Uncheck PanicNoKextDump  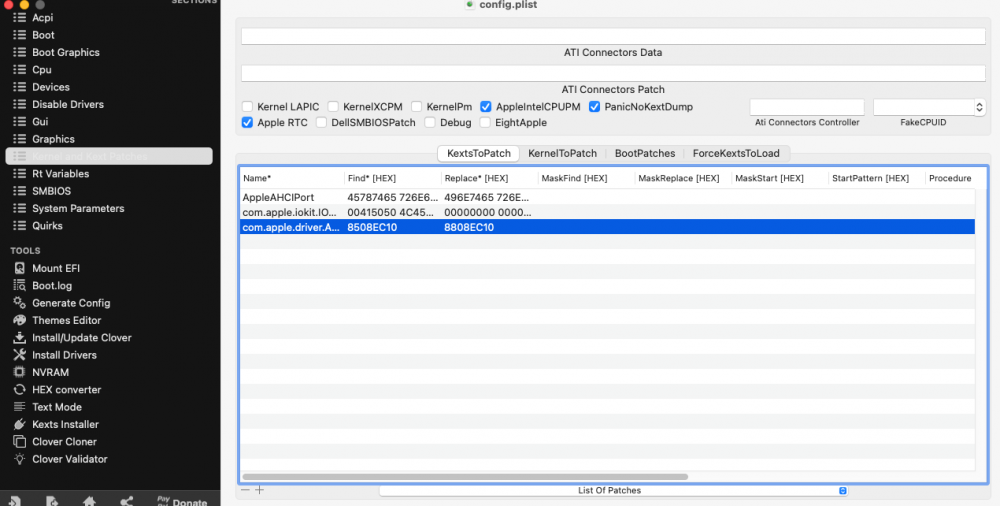pyautogui.click(x=594, y=107)
